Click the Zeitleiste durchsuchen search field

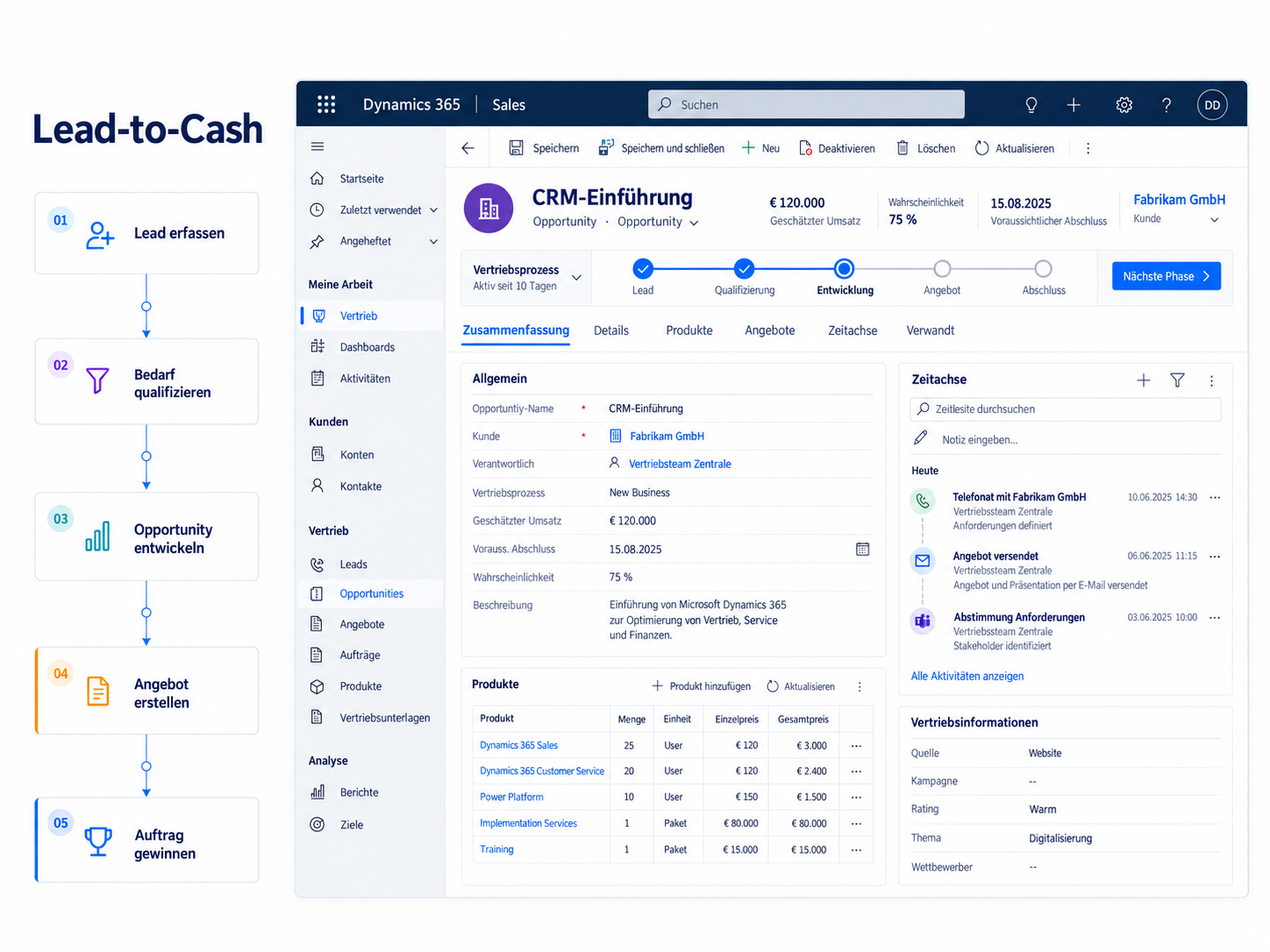1066,409
